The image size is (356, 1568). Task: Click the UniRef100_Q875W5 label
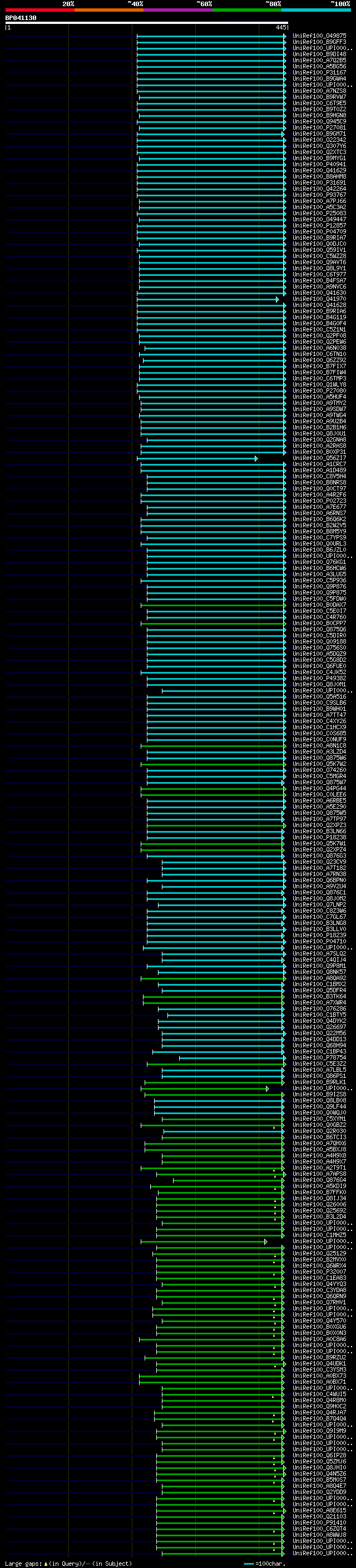319,813
